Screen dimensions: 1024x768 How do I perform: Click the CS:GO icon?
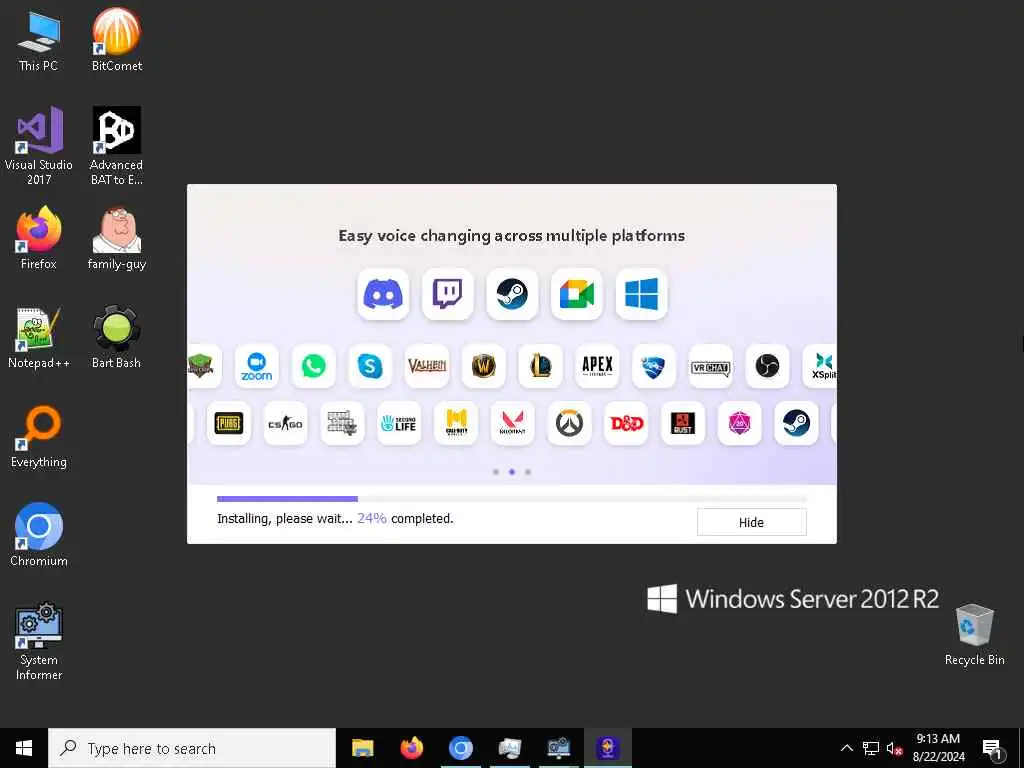point(285,423)
